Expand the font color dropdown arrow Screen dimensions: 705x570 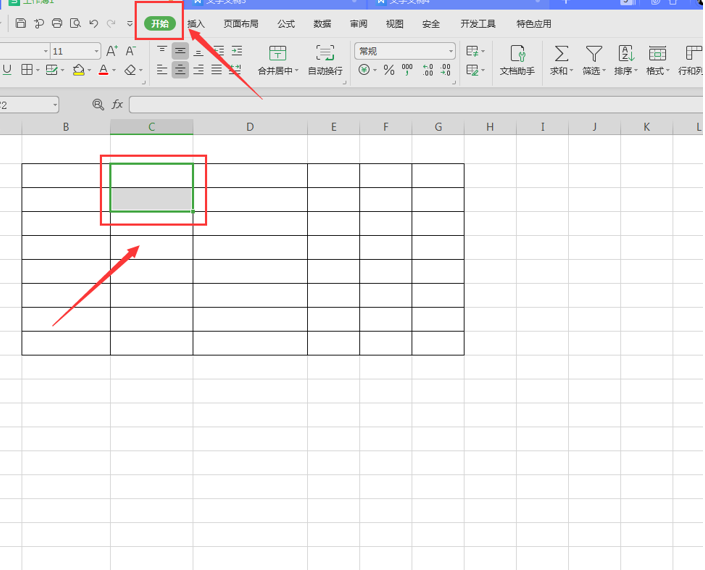click(114, 71)
